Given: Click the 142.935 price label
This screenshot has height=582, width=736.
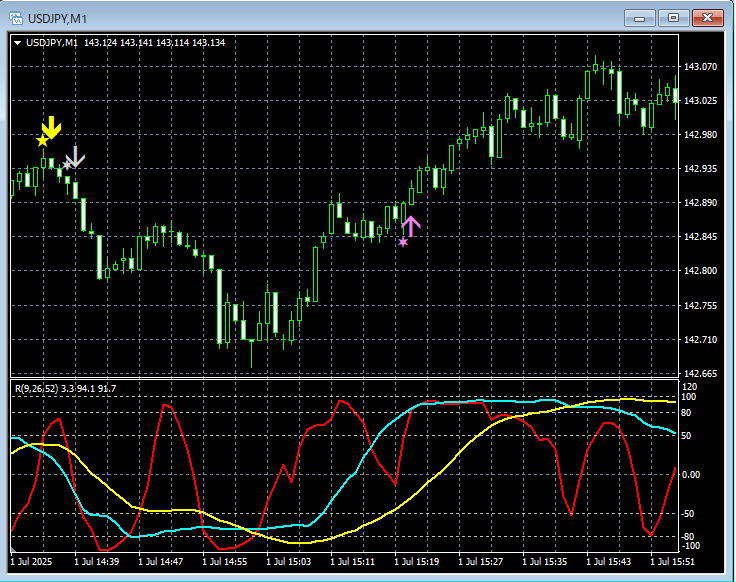Looking at the screenshot, I should [x=700, y=168].
